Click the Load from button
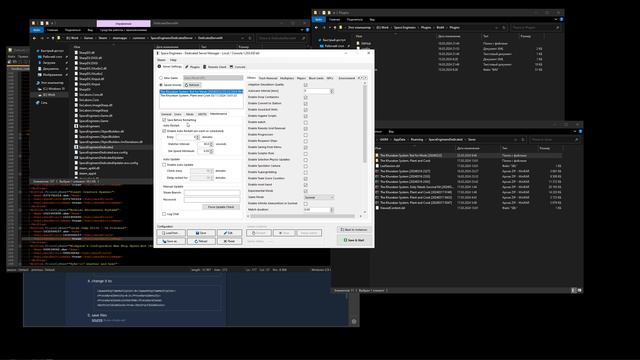Image resolution: width=640 pixels, height=360 pixels. click(171, 233)
